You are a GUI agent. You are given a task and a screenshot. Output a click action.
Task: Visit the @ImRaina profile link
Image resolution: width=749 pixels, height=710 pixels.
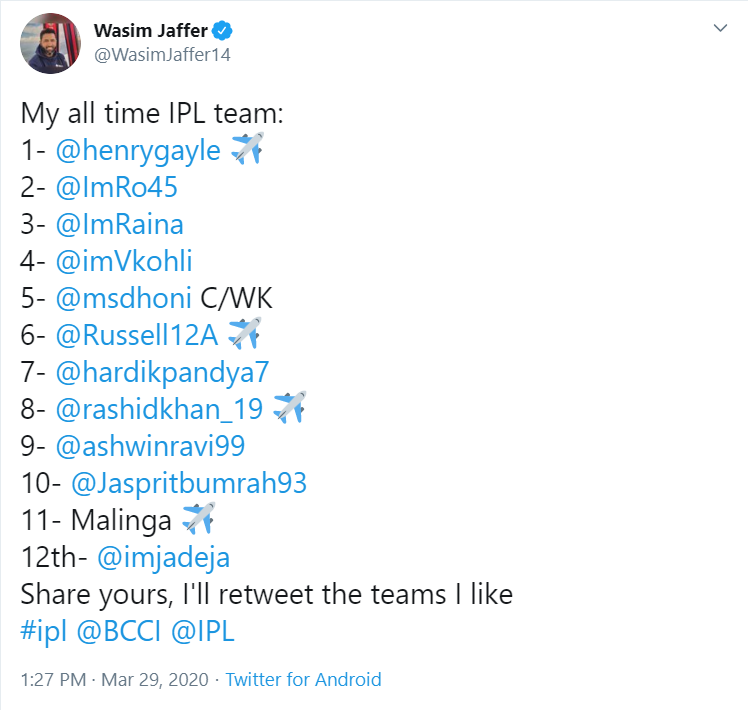(x=120, y=224)
